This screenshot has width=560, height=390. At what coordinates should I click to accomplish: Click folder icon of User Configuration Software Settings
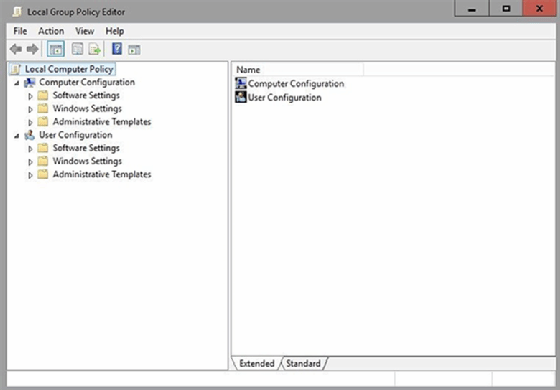(43, 148)
